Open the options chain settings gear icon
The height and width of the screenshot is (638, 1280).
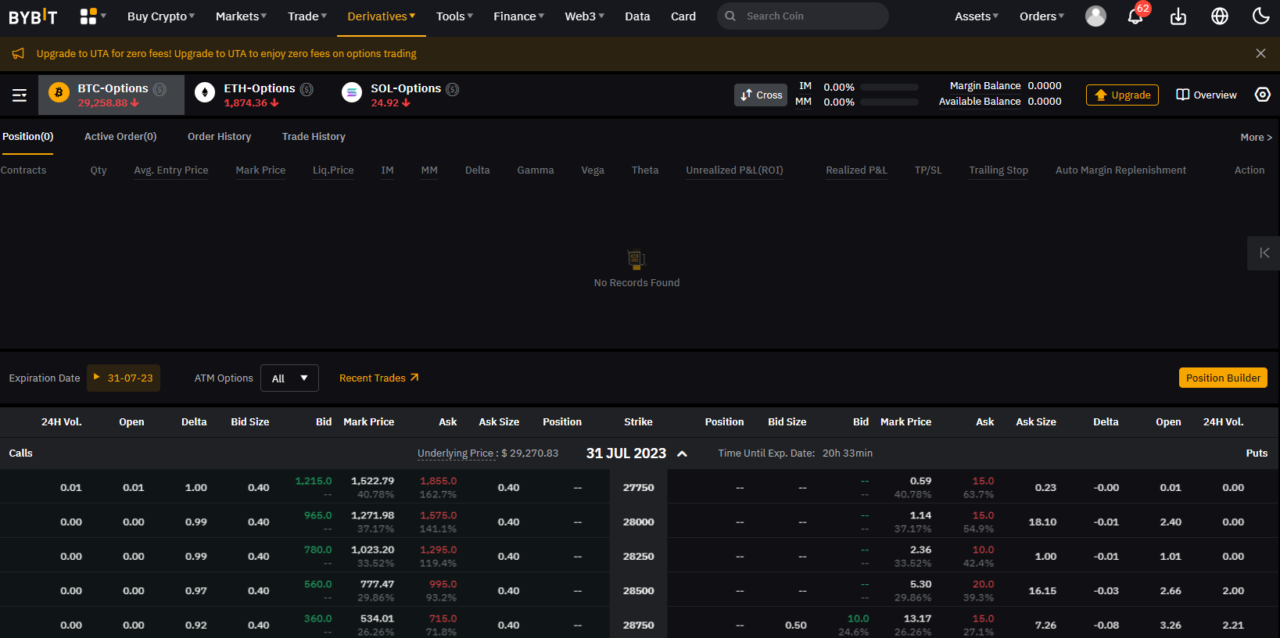point(1262,94)
